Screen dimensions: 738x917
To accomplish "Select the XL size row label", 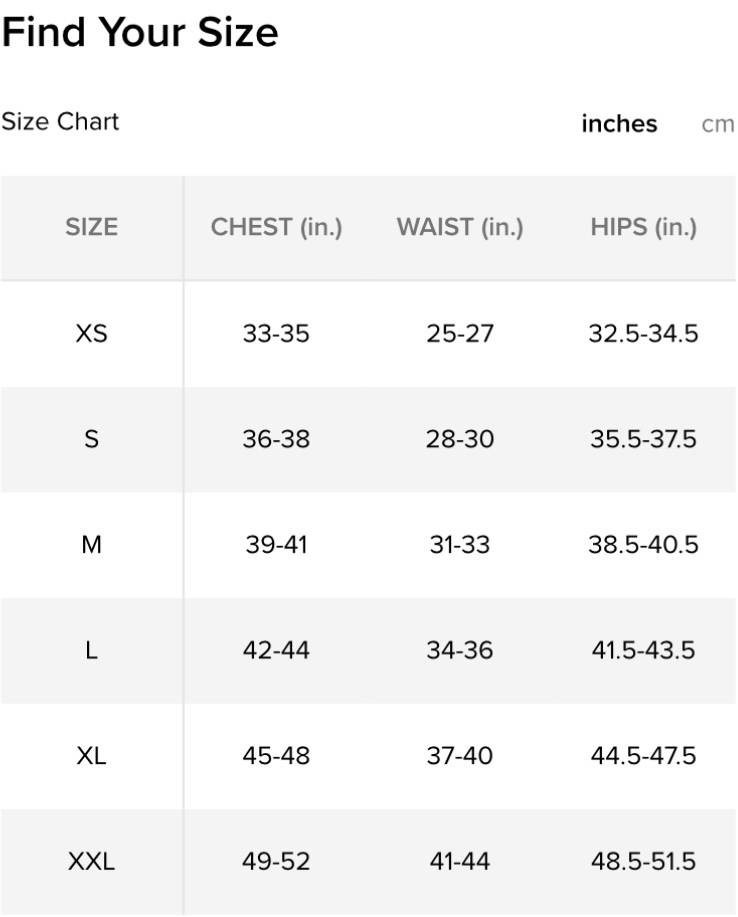I will point(91,756).
